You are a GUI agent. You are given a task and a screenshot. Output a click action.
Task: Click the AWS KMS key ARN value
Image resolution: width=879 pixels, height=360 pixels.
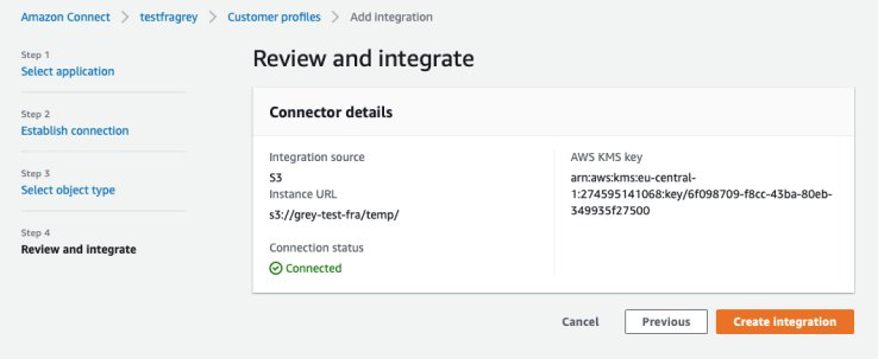tap(701, 195)
